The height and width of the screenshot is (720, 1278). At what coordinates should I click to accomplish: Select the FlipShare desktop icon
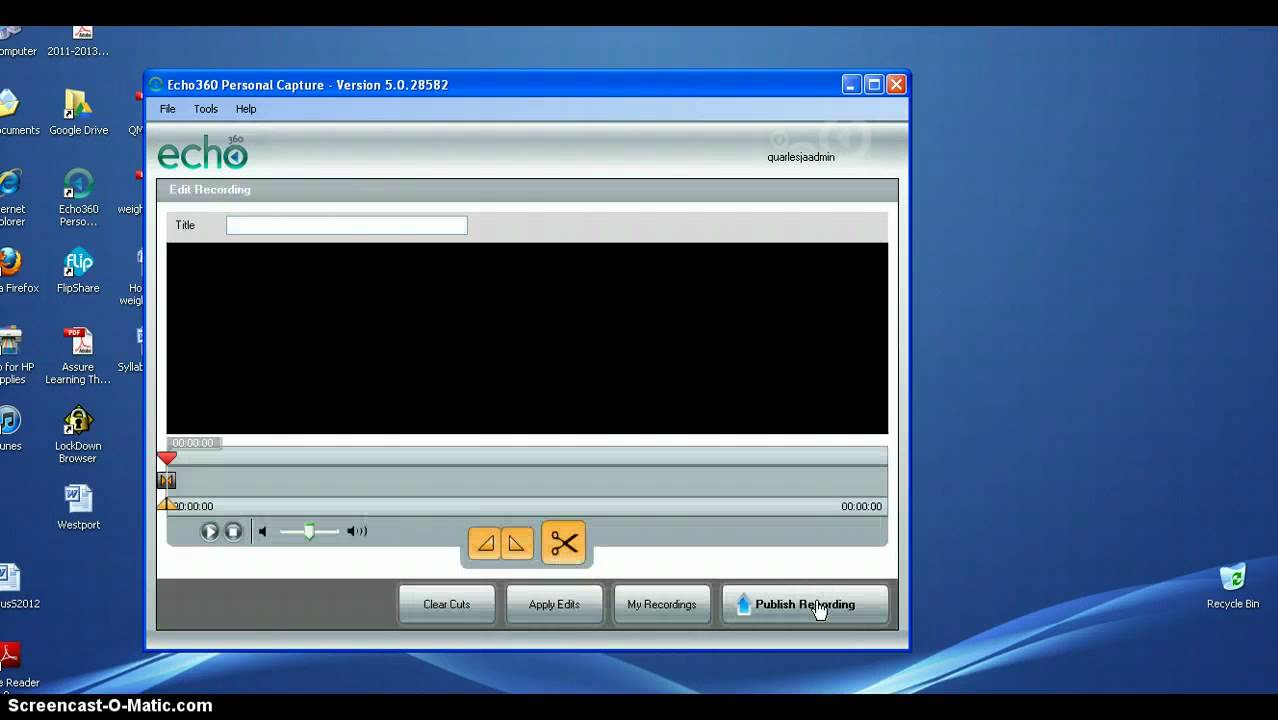point(78,271)
